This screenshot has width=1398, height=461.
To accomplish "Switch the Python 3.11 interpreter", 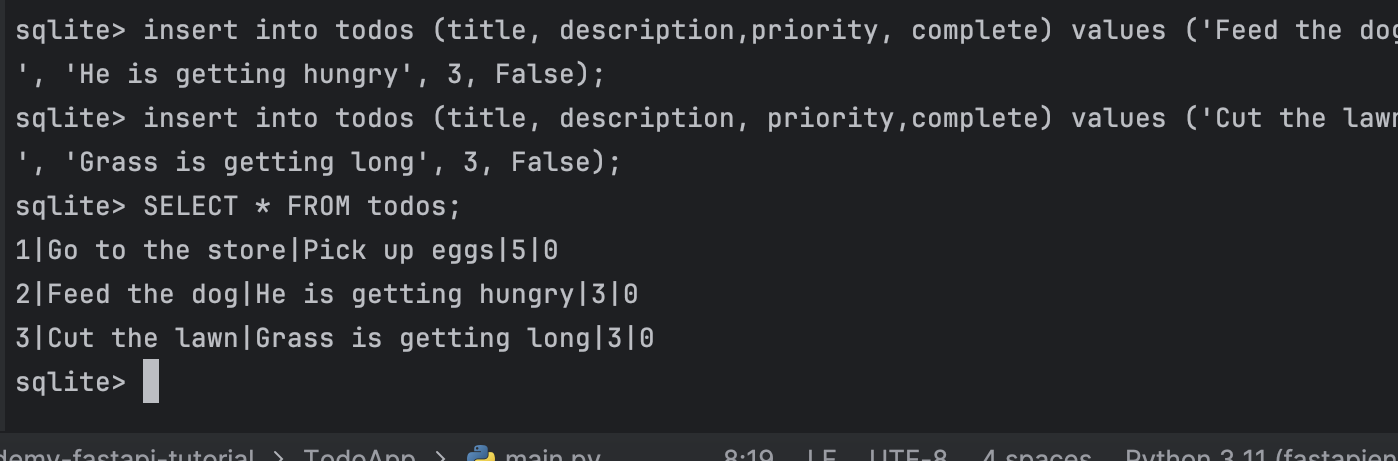I will point(1261,456).
